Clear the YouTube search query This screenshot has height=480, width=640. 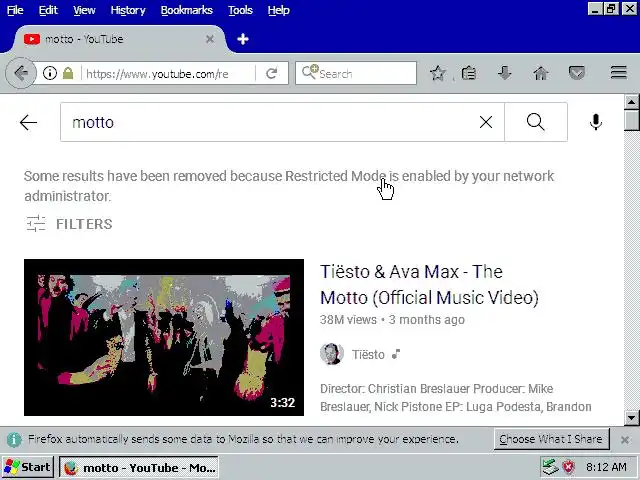(486, 122)
